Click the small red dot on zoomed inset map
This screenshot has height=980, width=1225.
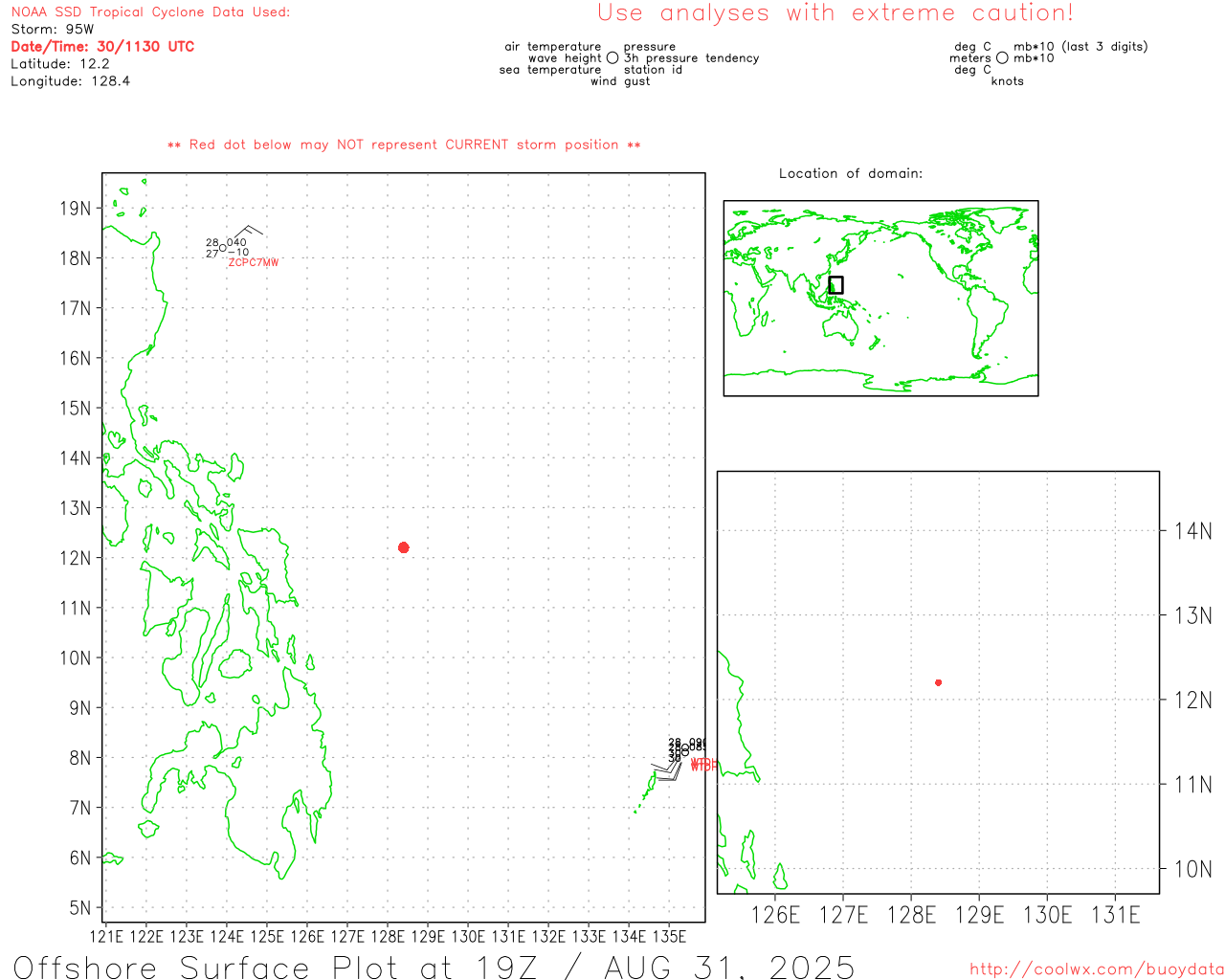coord(939,682)
